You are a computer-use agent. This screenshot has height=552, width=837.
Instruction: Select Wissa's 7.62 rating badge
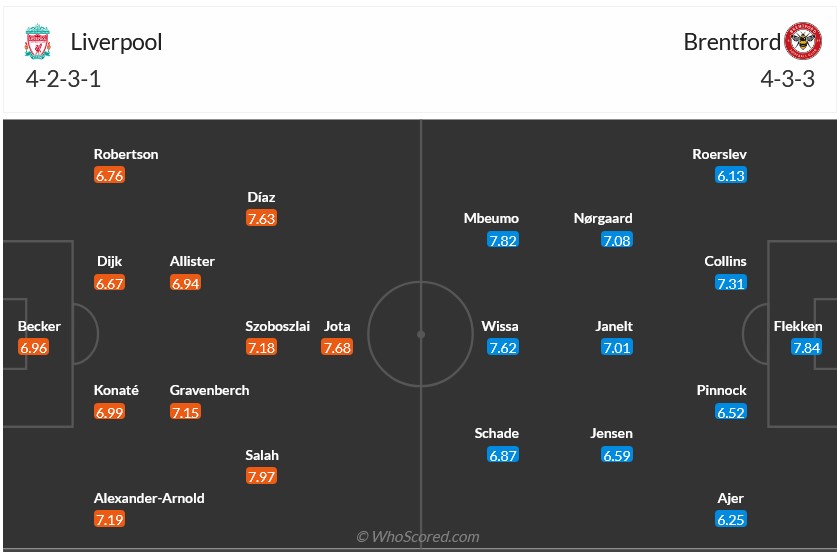(503, 347)
